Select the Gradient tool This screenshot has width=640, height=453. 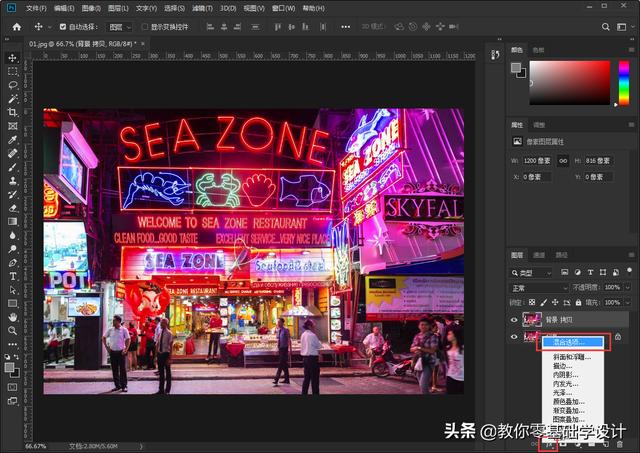12,222
